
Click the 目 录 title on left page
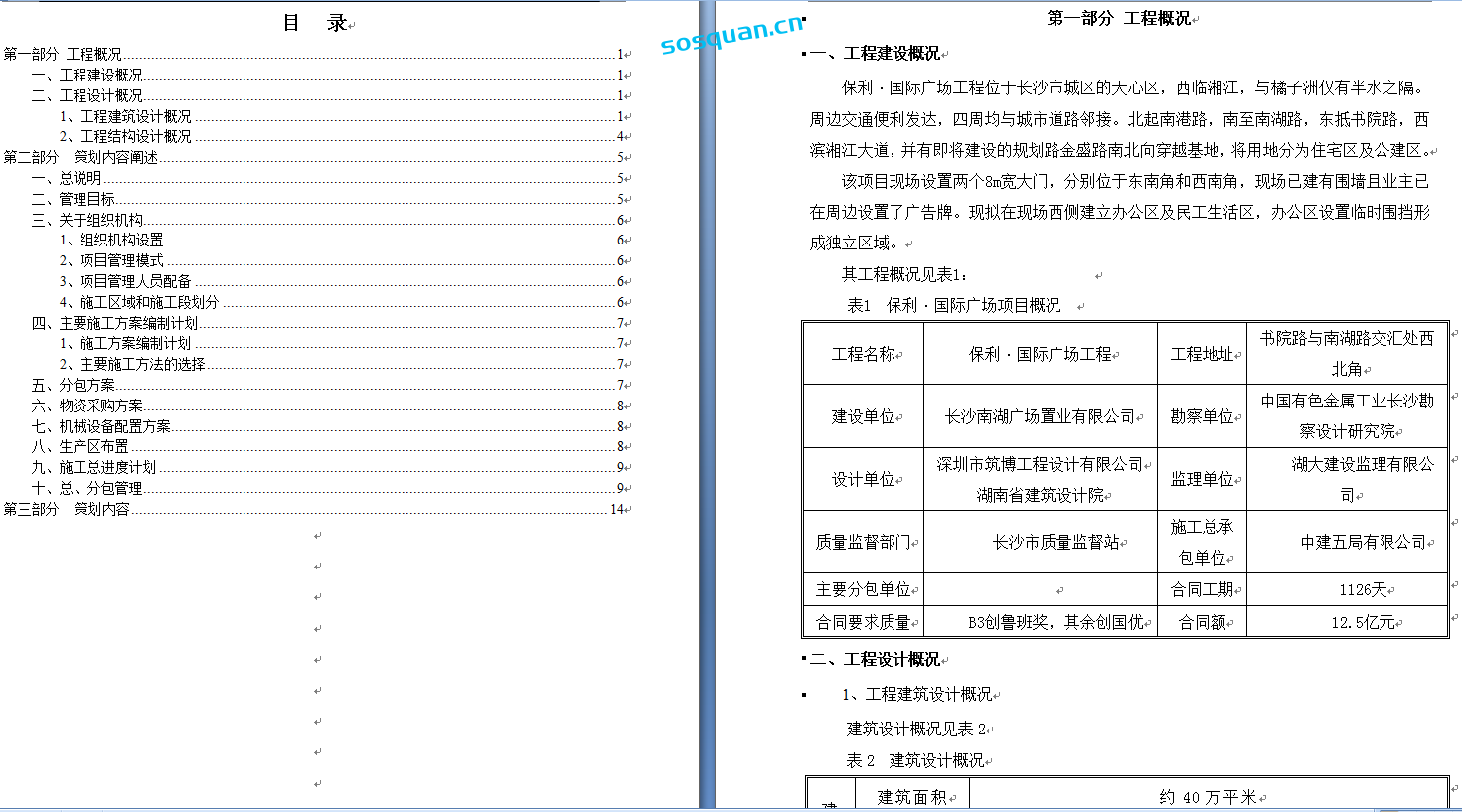(x=315, y=23)
